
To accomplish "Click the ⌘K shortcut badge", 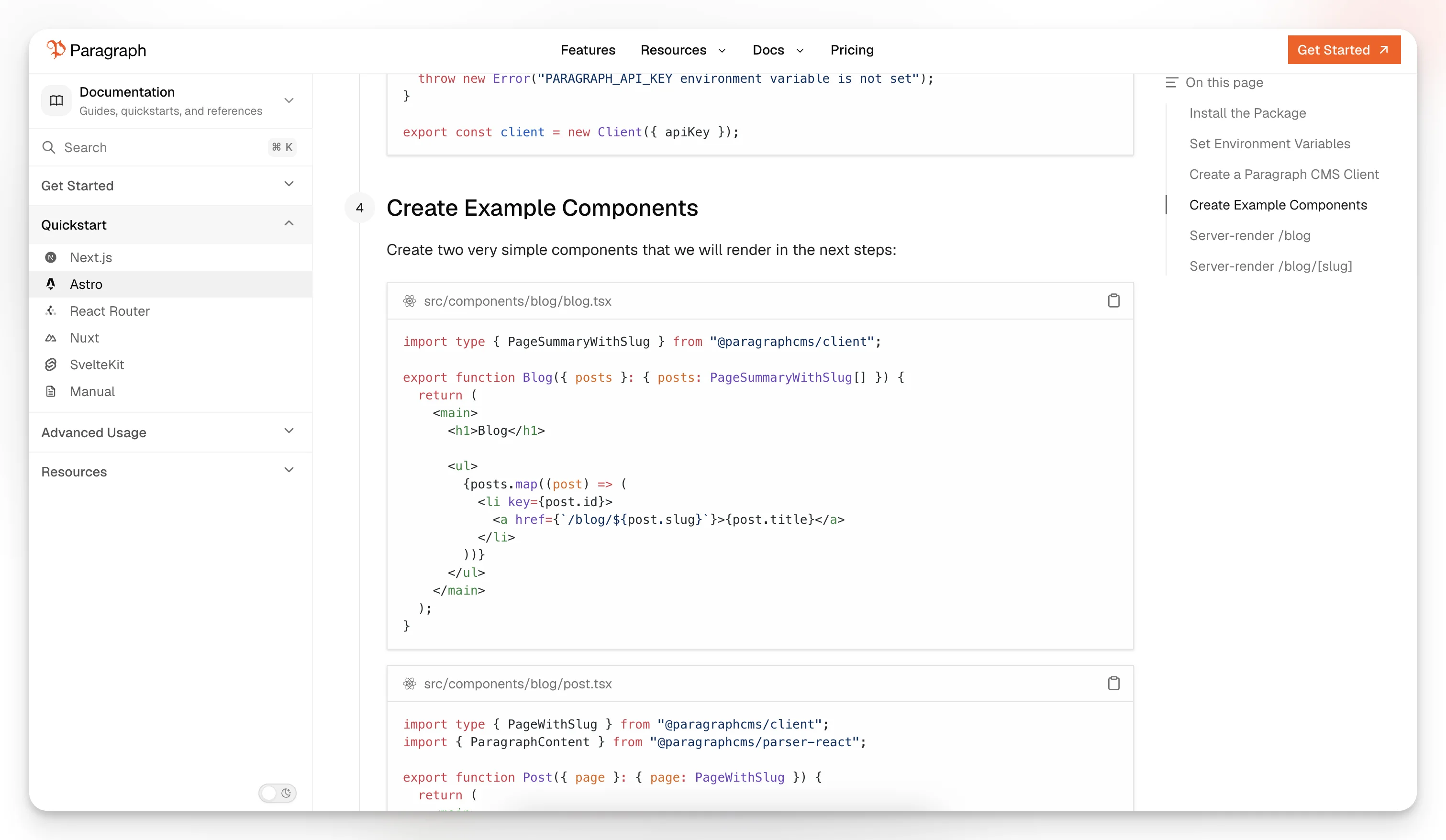I will pos(282,147).
